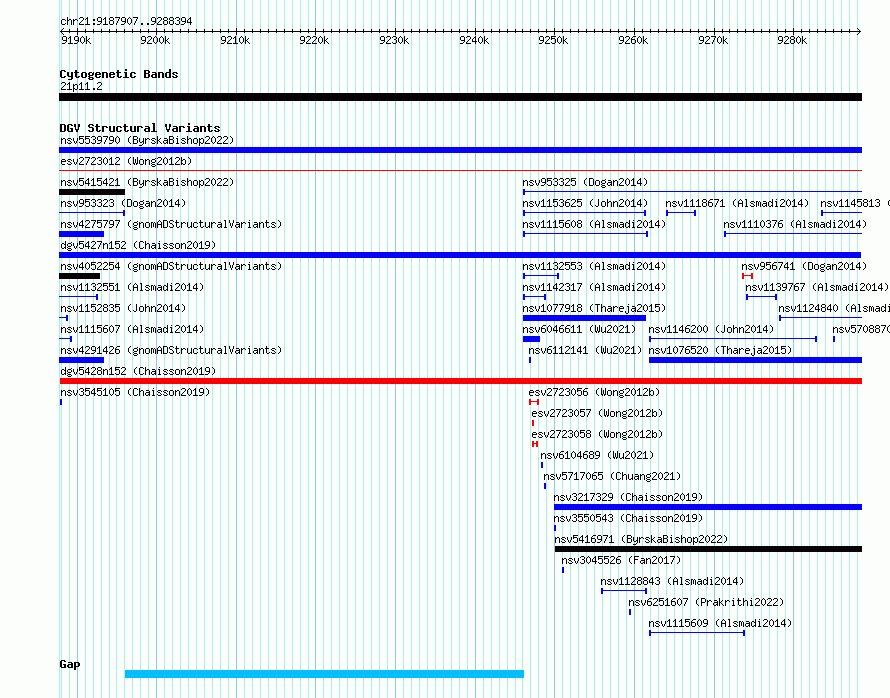Open nsv6104689 (Wu2021) label
This screenshot has height=698, width=890.
coord(597,455)
